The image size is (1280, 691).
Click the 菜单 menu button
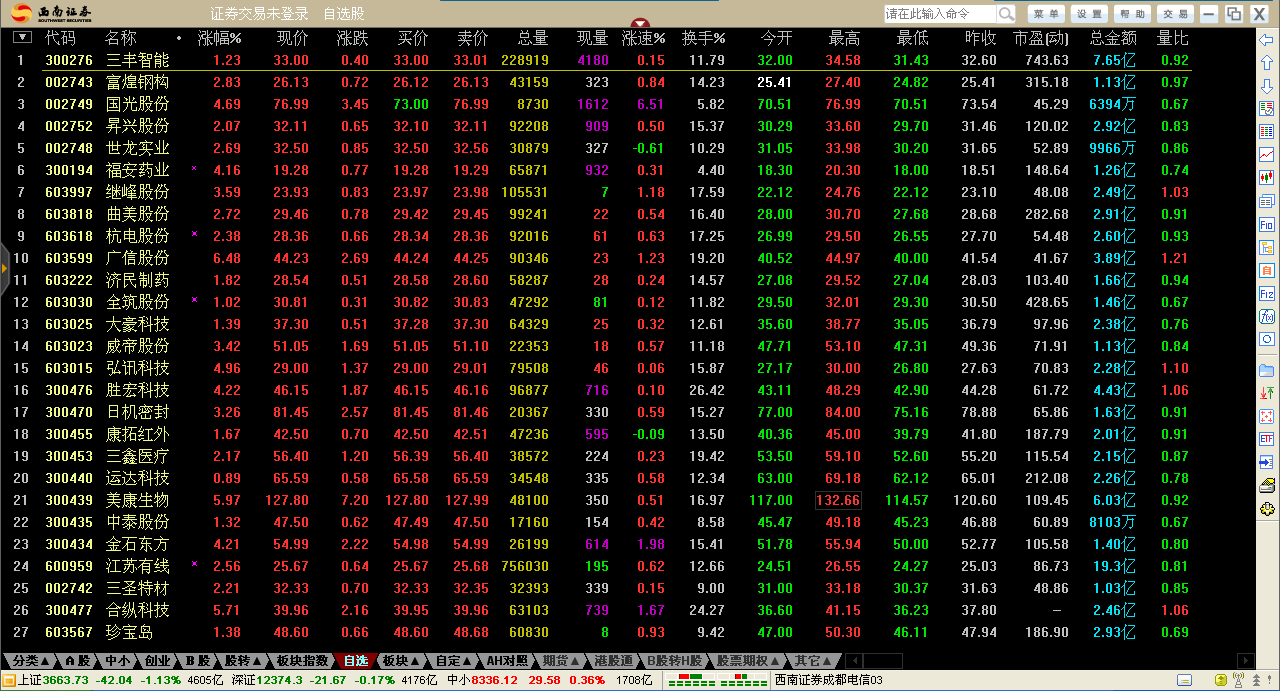point(1047,14)
